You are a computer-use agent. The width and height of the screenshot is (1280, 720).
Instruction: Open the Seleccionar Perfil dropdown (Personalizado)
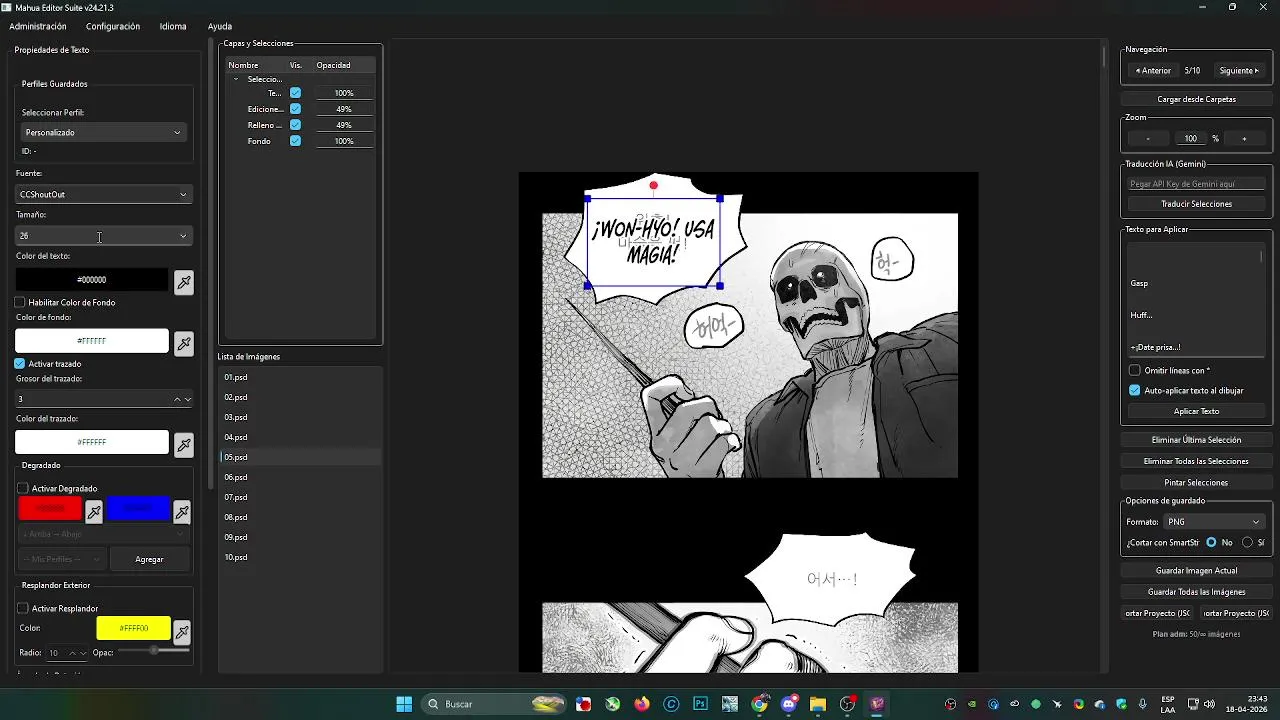(103, 132)
